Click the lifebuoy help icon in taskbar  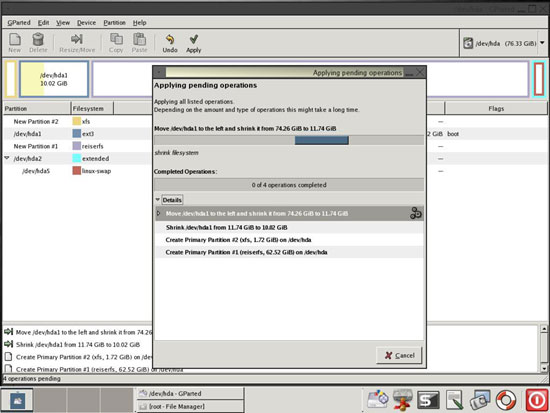[505, 400]
